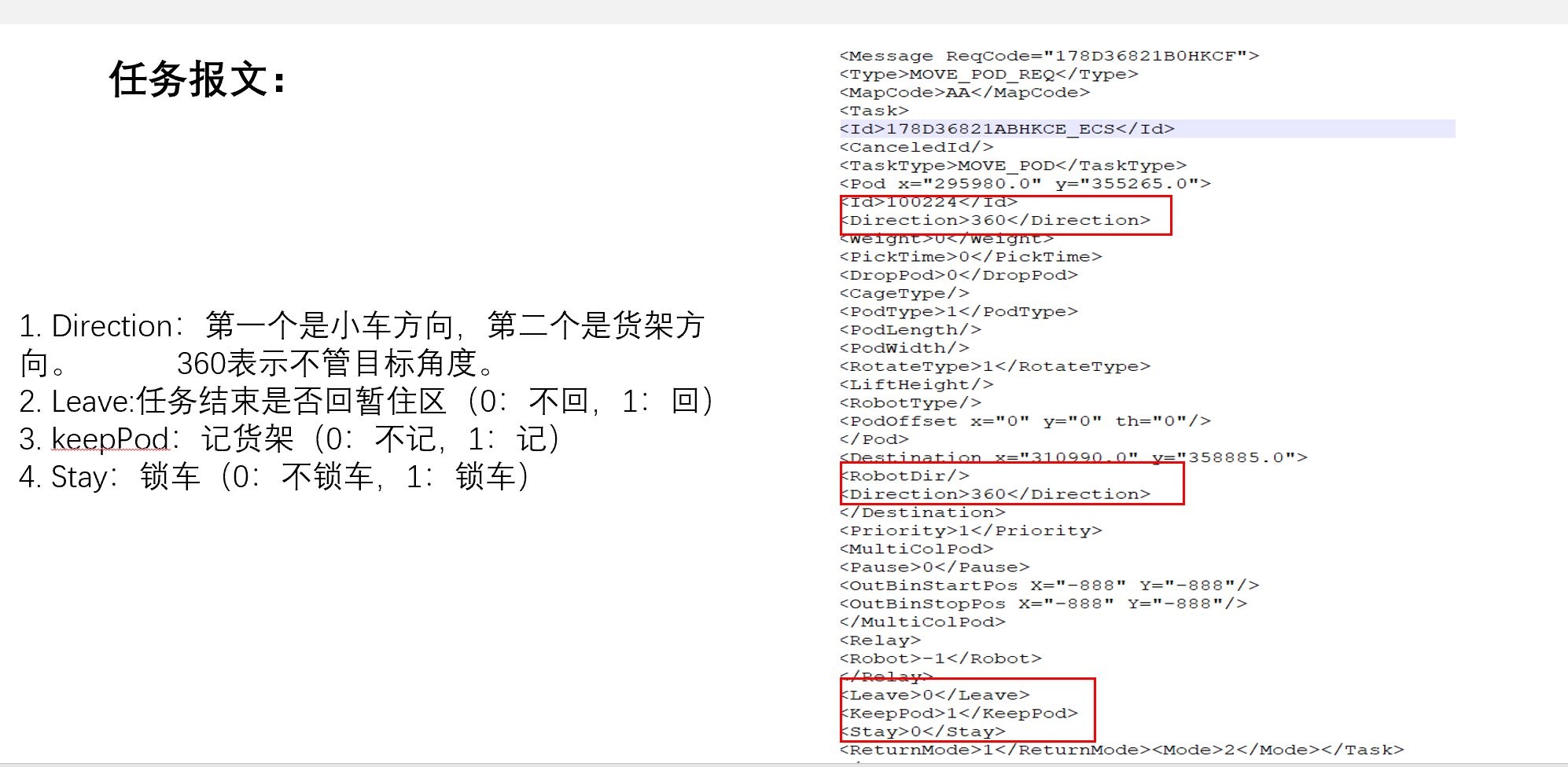Select the Message ReqCode opening tag line

pos(1048,56)
